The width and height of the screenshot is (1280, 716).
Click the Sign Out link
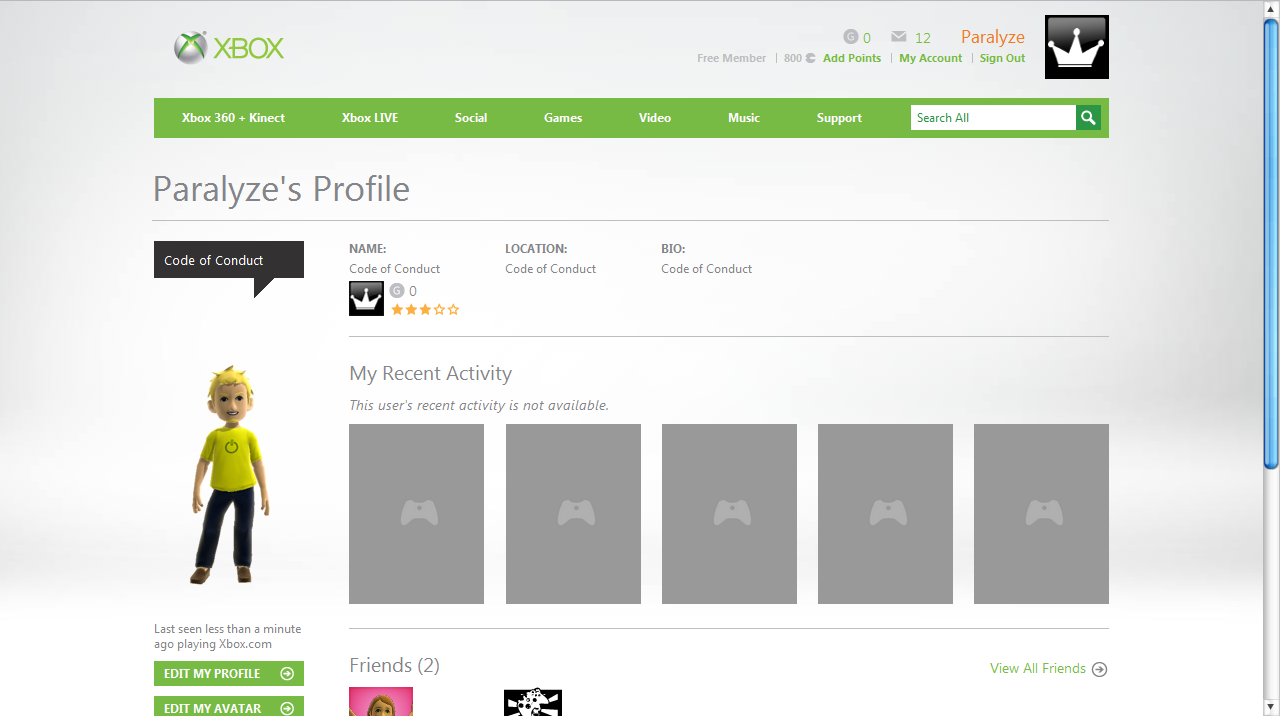tap(1002, 58)
